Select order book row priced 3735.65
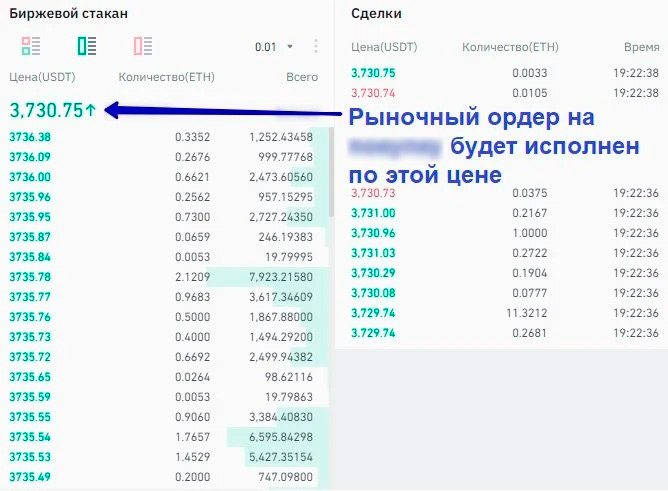This screenshot has height=491, width=668. click(x=164, y=377)
